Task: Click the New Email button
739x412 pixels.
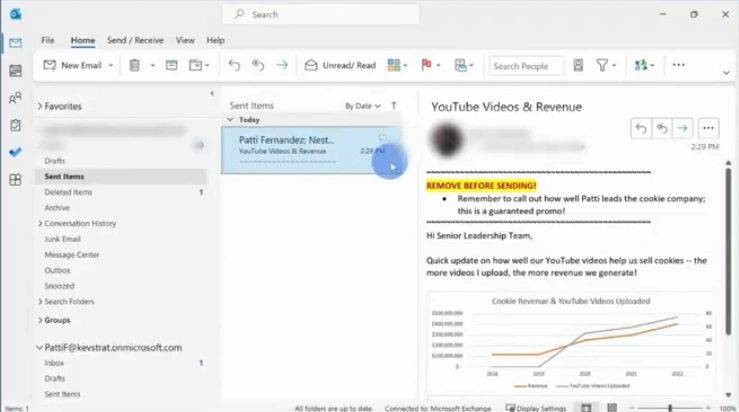Action: [73, 65]
